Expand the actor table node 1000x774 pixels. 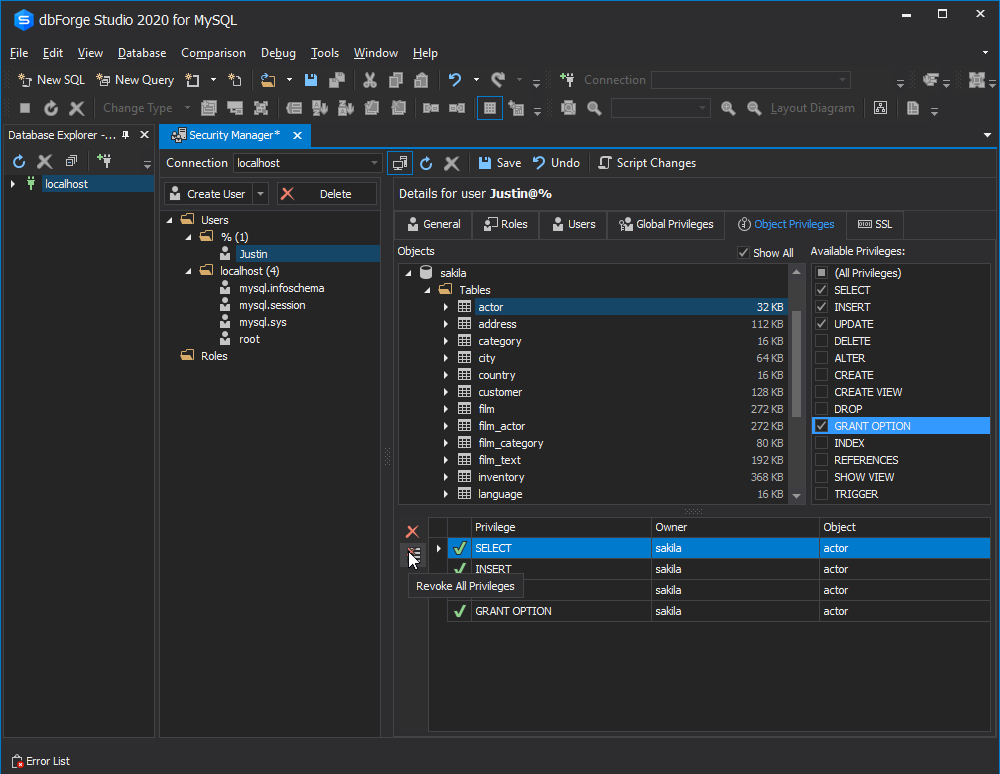pyautogui.click(x=444, y=306)
